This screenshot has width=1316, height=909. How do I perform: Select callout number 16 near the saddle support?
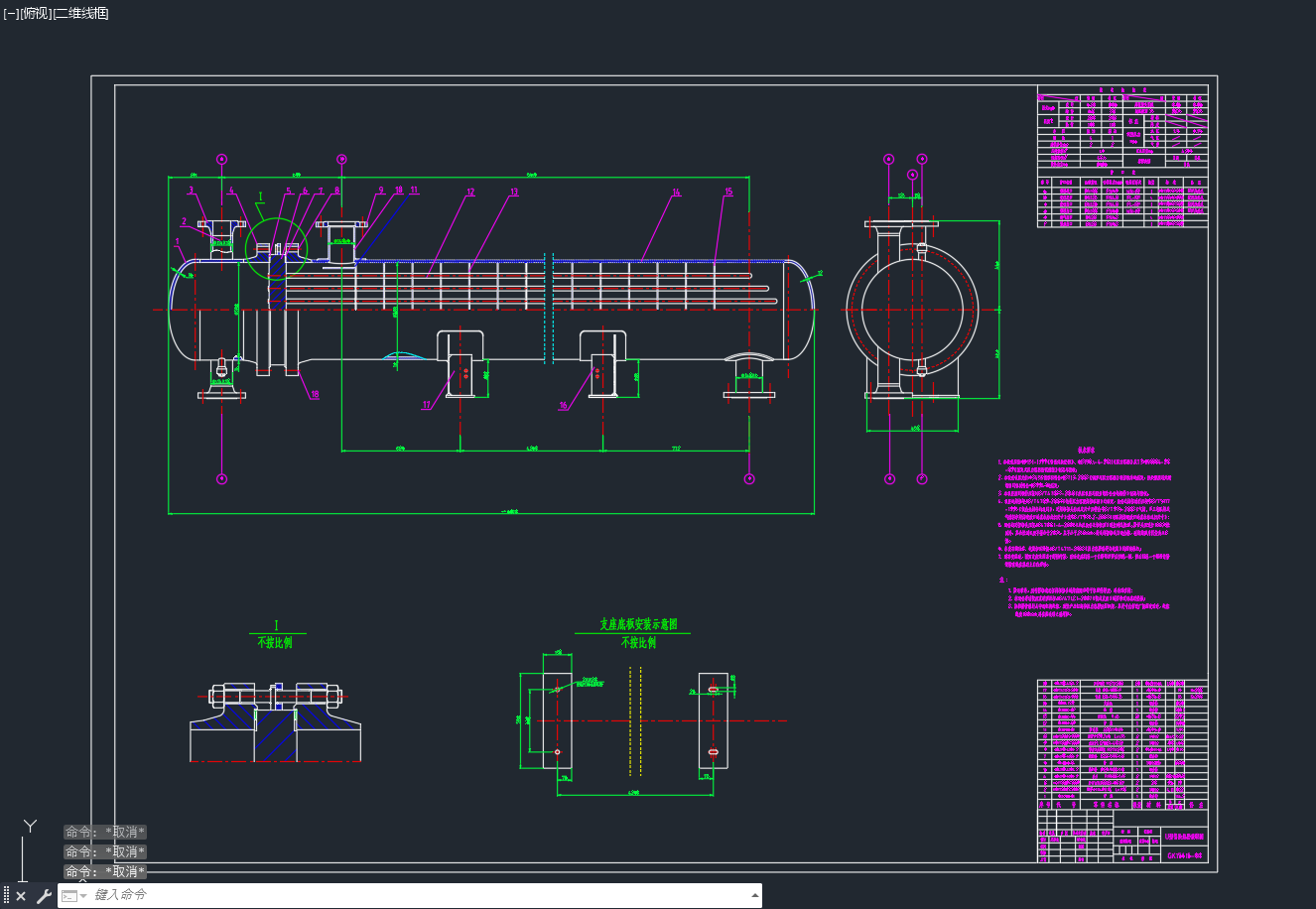(x=564, y=405)
